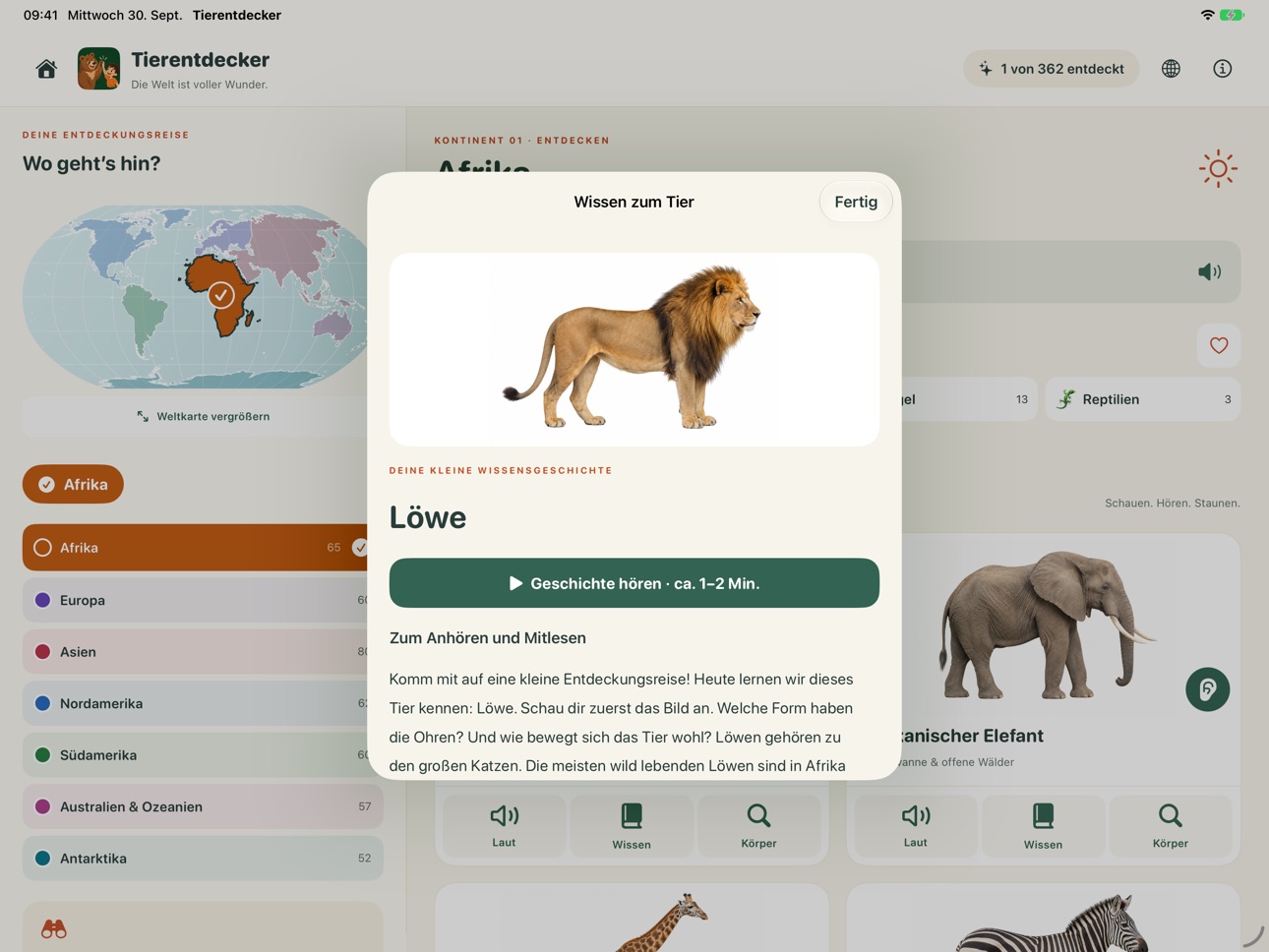This screenshot has height=952, width=1269.
Task: Tap the sparkle '1 von 362 entdeckt' badge
Action: [x=1051, y=69]
